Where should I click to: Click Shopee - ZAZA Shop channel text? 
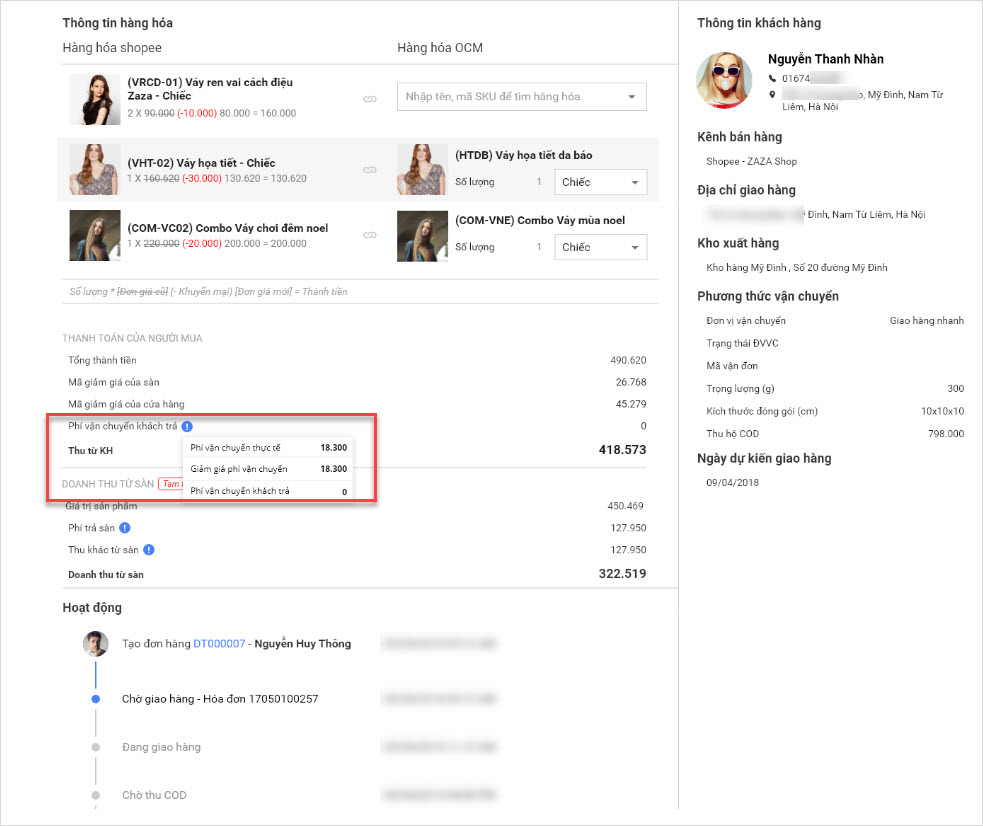tap(751, 161)
